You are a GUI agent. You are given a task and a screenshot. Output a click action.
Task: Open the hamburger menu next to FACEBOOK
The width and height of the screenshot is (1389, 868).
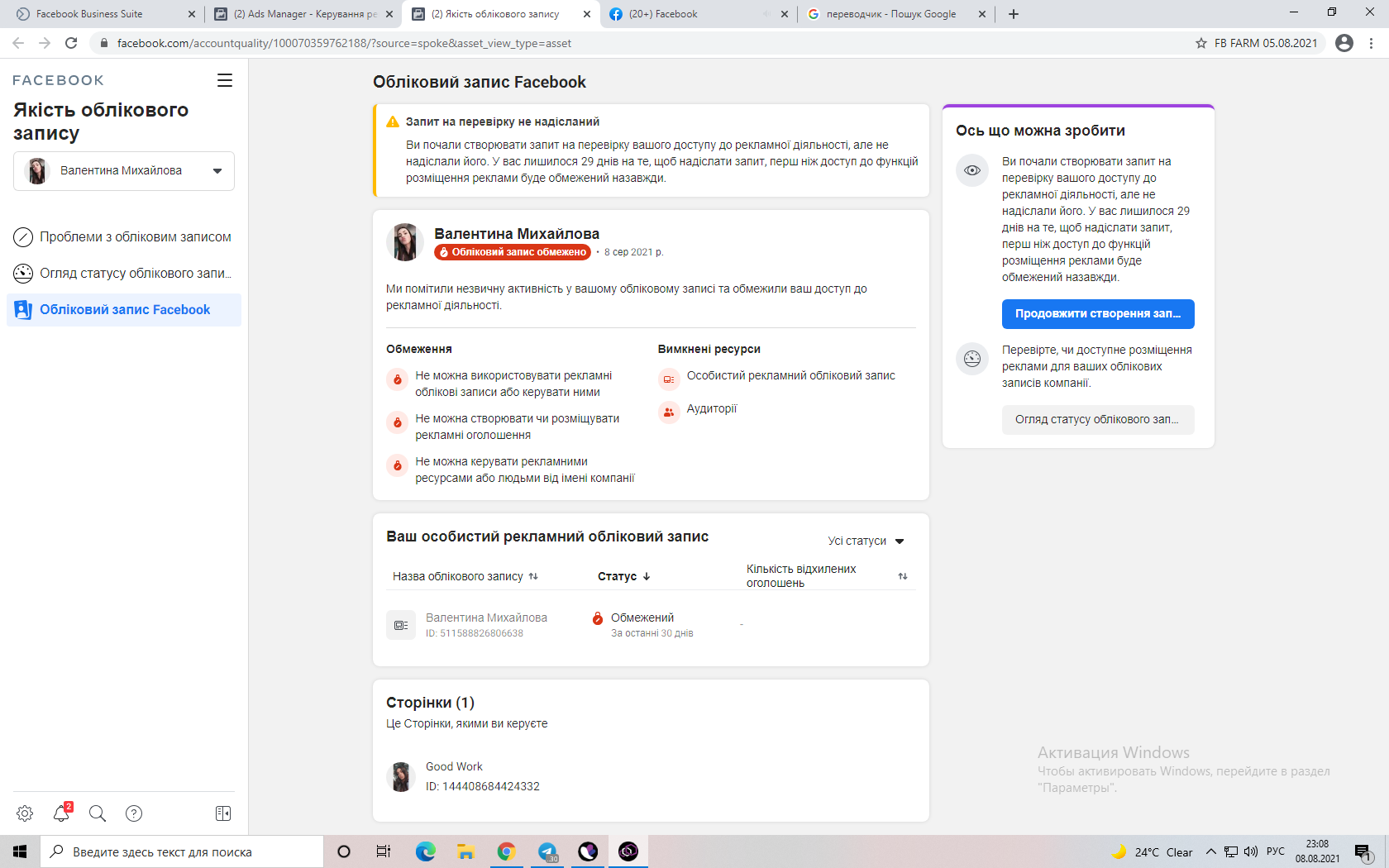(225, 80)
